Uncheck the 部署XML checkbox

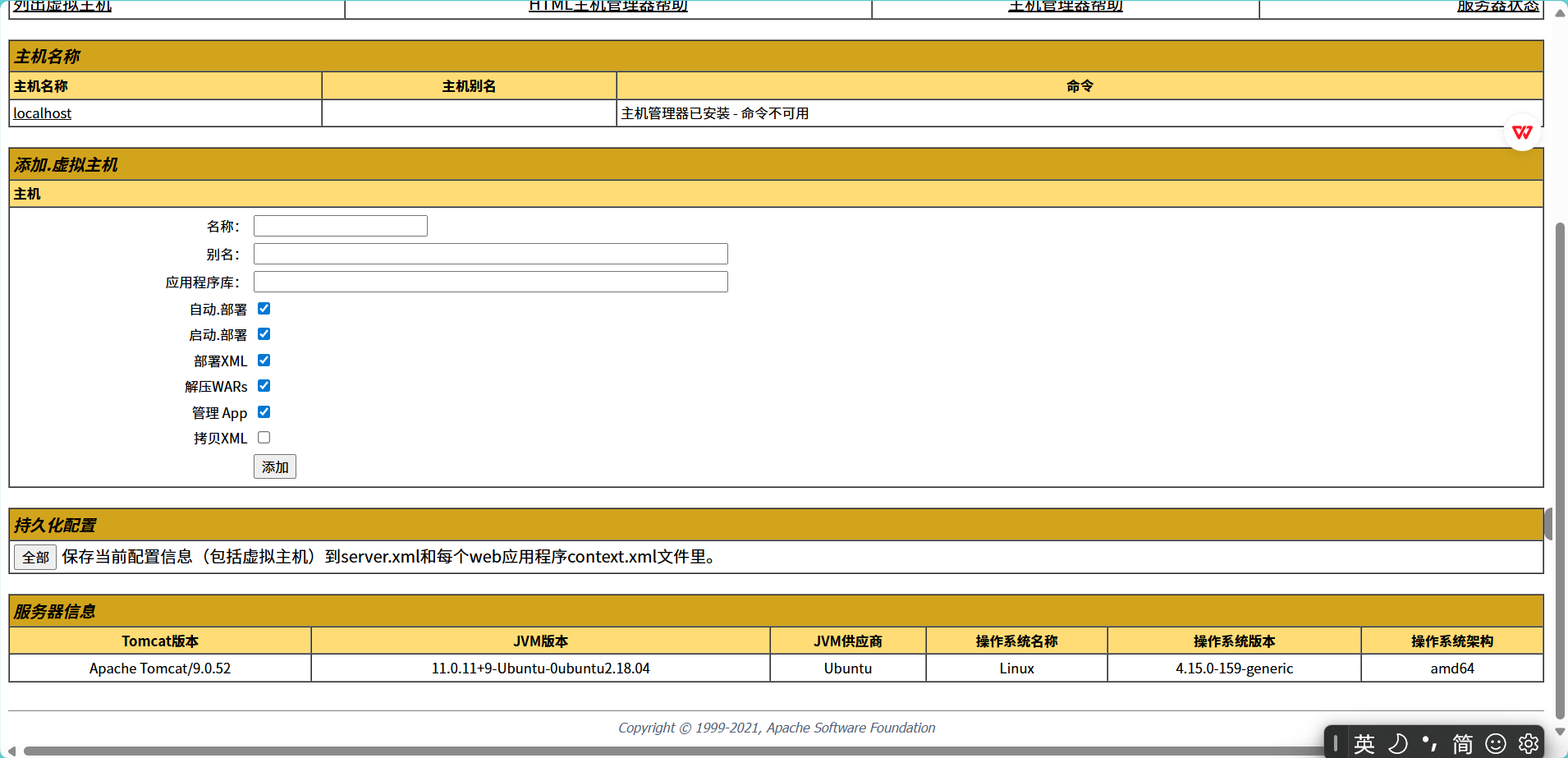pyautogui.click(x=264, y=361)
